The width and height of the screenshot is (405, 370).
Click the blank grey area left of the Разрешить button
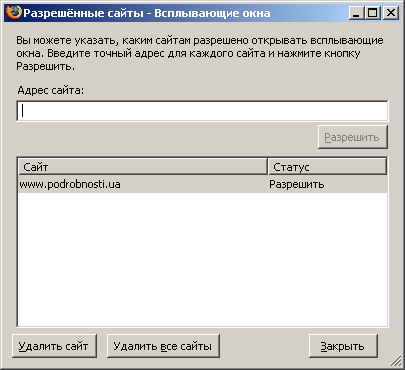(x=167, y=137)
